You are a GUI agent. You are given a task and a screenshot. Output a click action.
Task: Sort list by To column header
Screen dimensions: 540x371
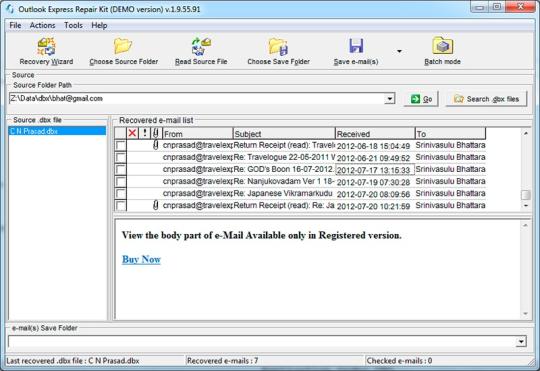pyautogui.click(x=450, y=133)
